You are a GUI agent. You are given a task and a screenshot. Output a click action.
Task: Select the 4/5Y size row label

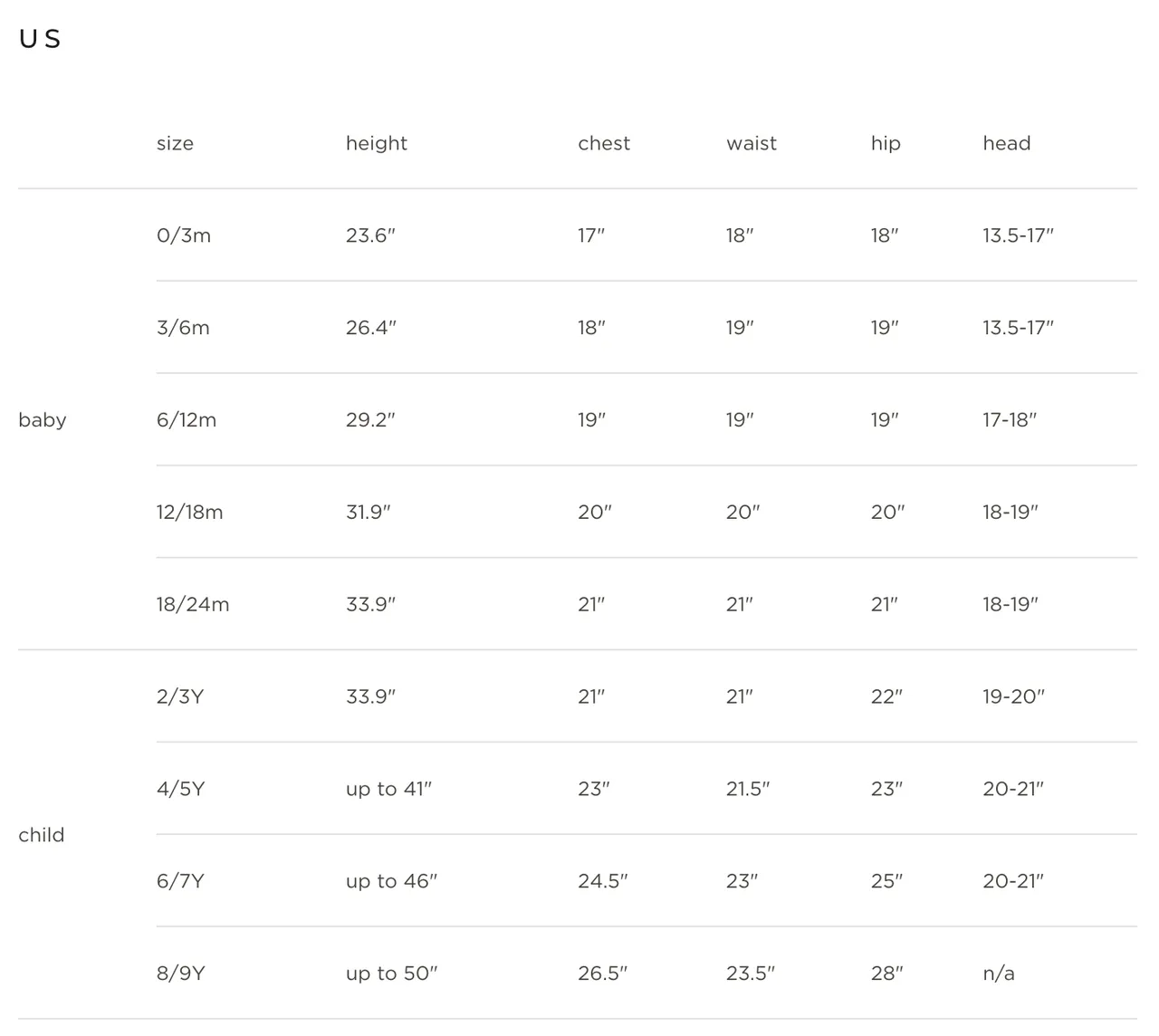[x=181, y=790]
